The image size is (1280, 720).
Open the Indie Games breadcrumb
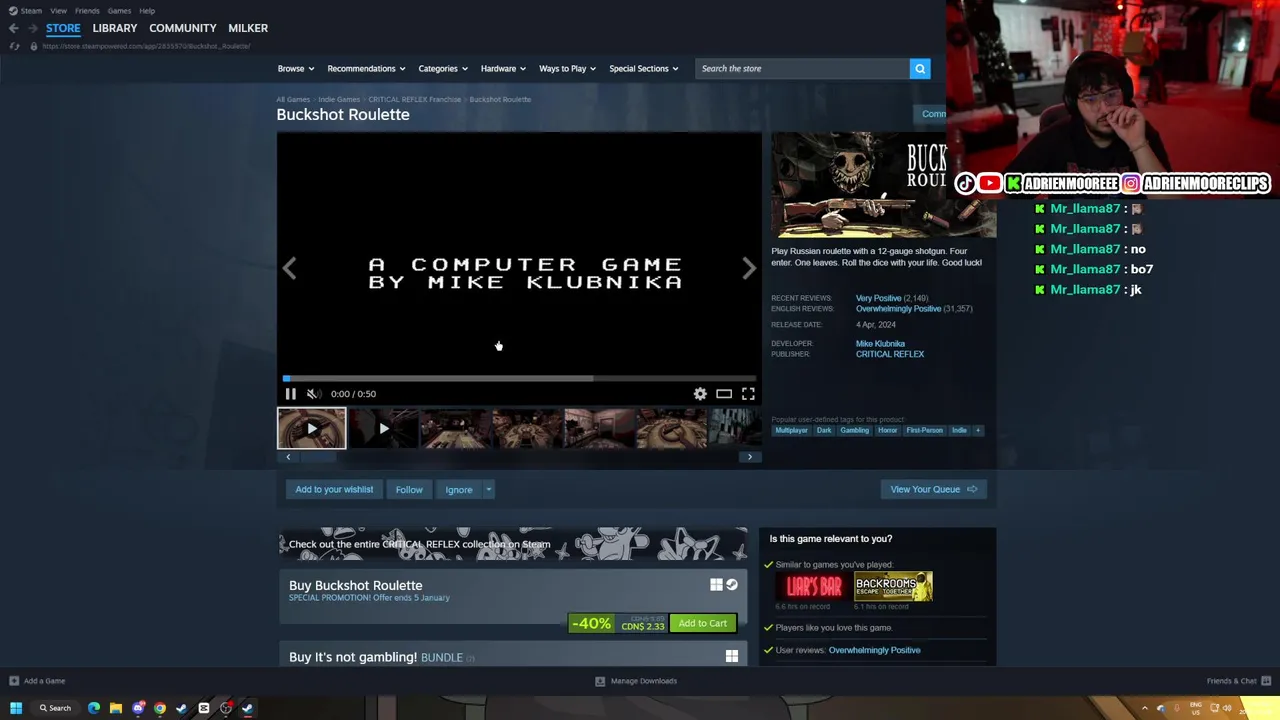tap(339, 100)
